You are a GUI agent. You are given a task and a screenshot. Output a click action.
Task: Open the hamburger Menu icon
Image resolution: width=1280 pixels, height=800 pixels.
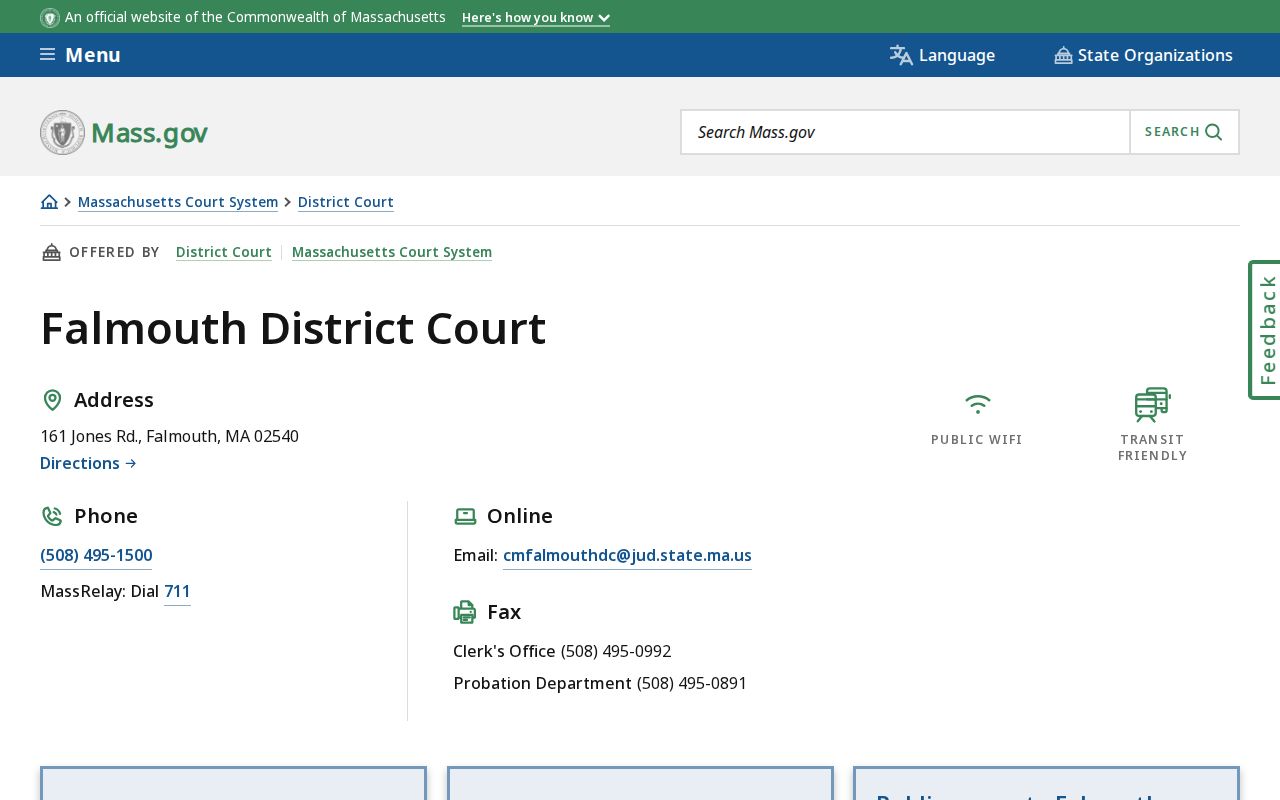[47, 55]
